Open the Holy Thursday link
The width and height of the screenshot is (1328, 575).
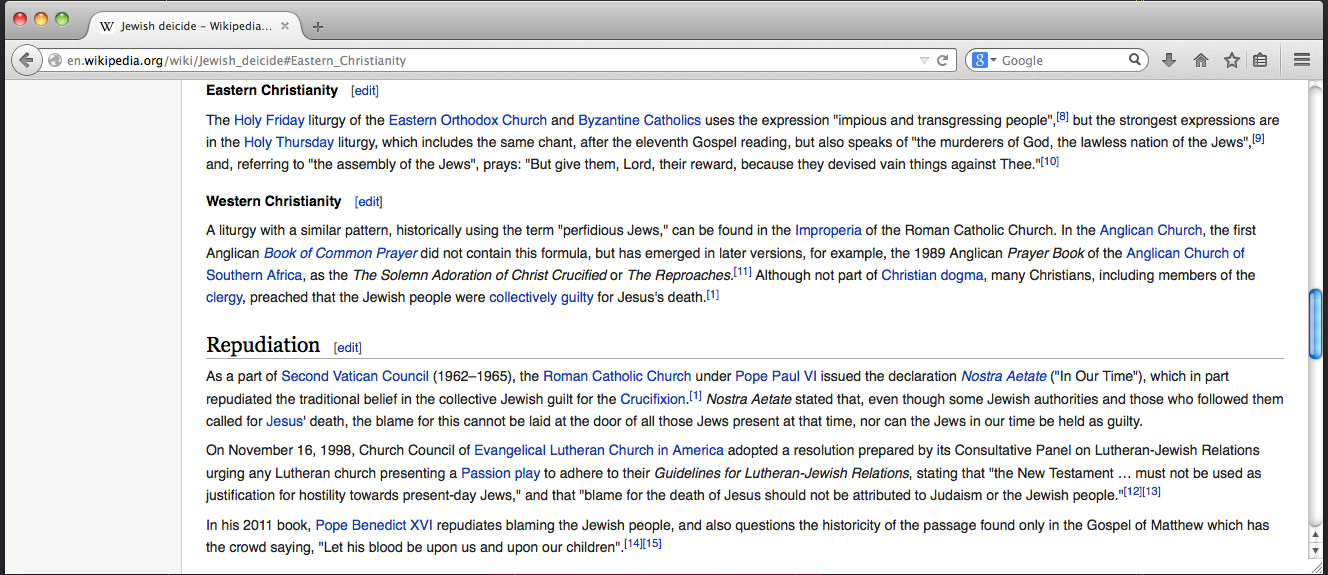click(289, 142)
